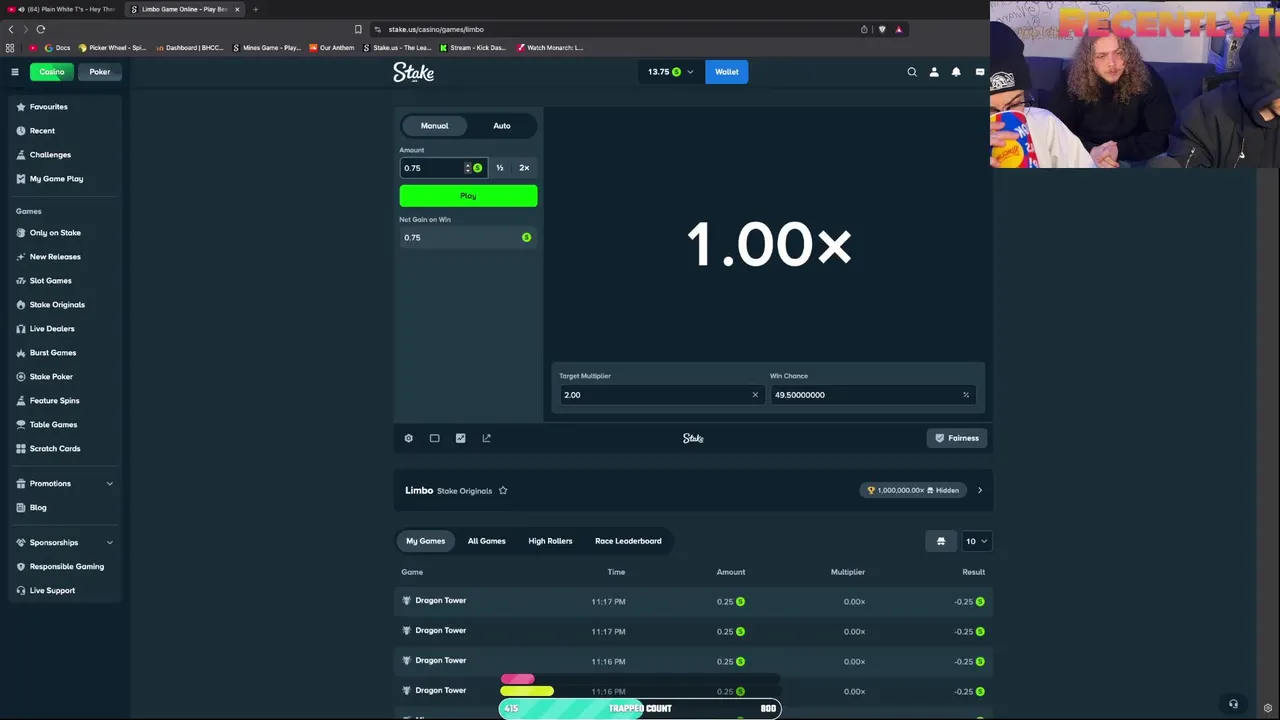Open the Picker Wheel bookmark
Screen dimensions: 1280x720
112,47
